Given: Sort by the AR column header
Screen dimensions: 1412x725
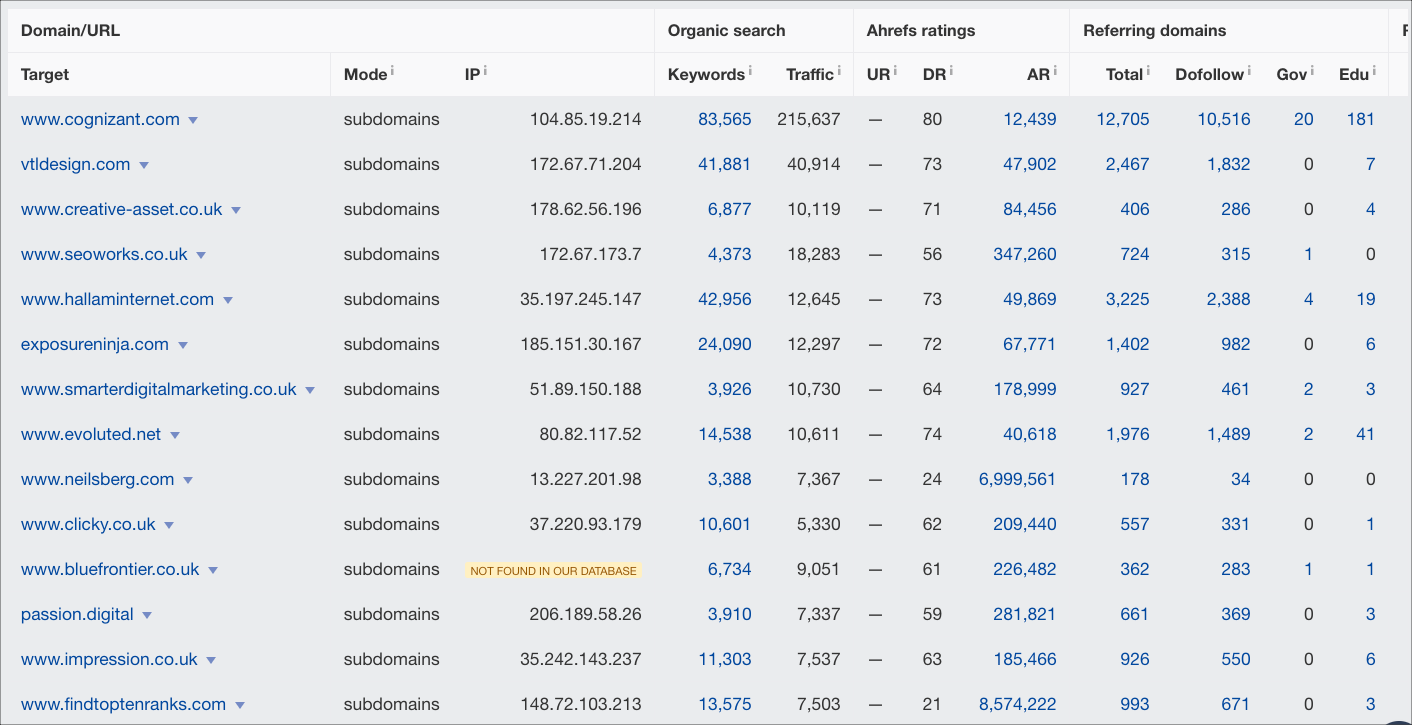Looking at the screenshot, I should [x=1038, y=75].
